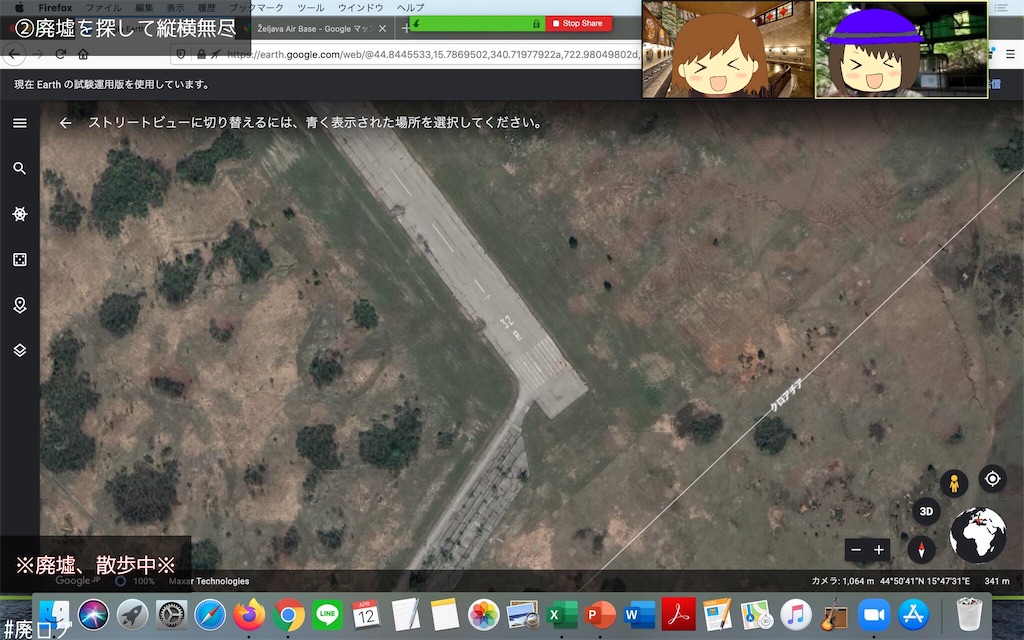
Task: Open Calendar showing 12 in Dock
Action: point(366,615)
